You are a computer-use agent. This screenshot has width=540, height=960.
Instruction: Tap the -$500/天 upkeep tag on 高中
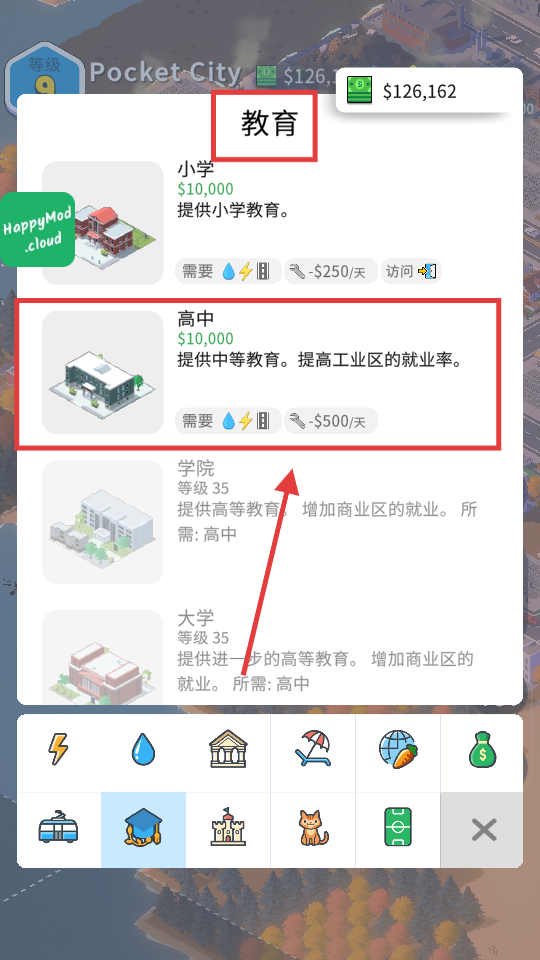(x=331, y=421)
